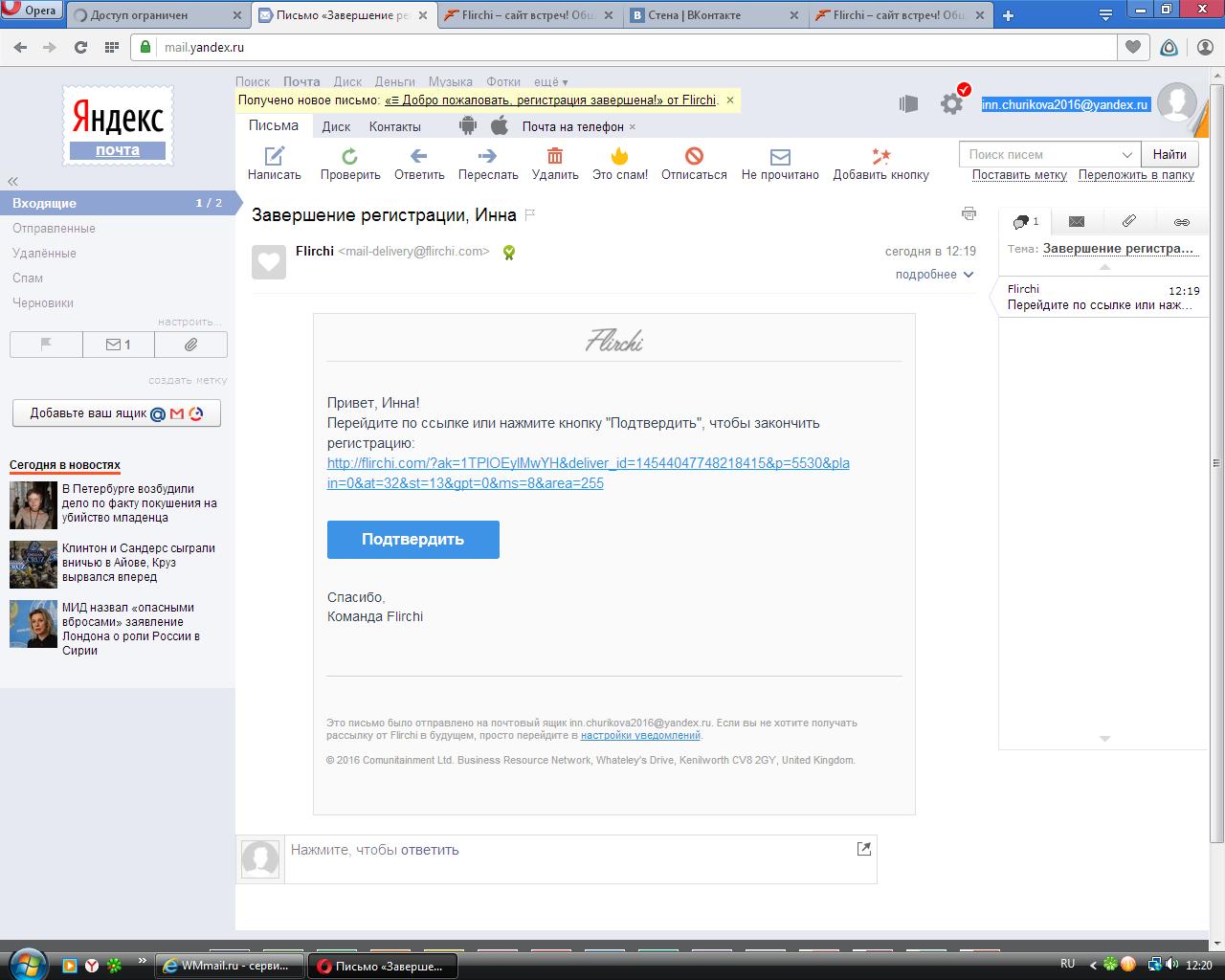Show attachments tab in right panel
Viewport: 1225px width, 980px height.
(1129, 222)
